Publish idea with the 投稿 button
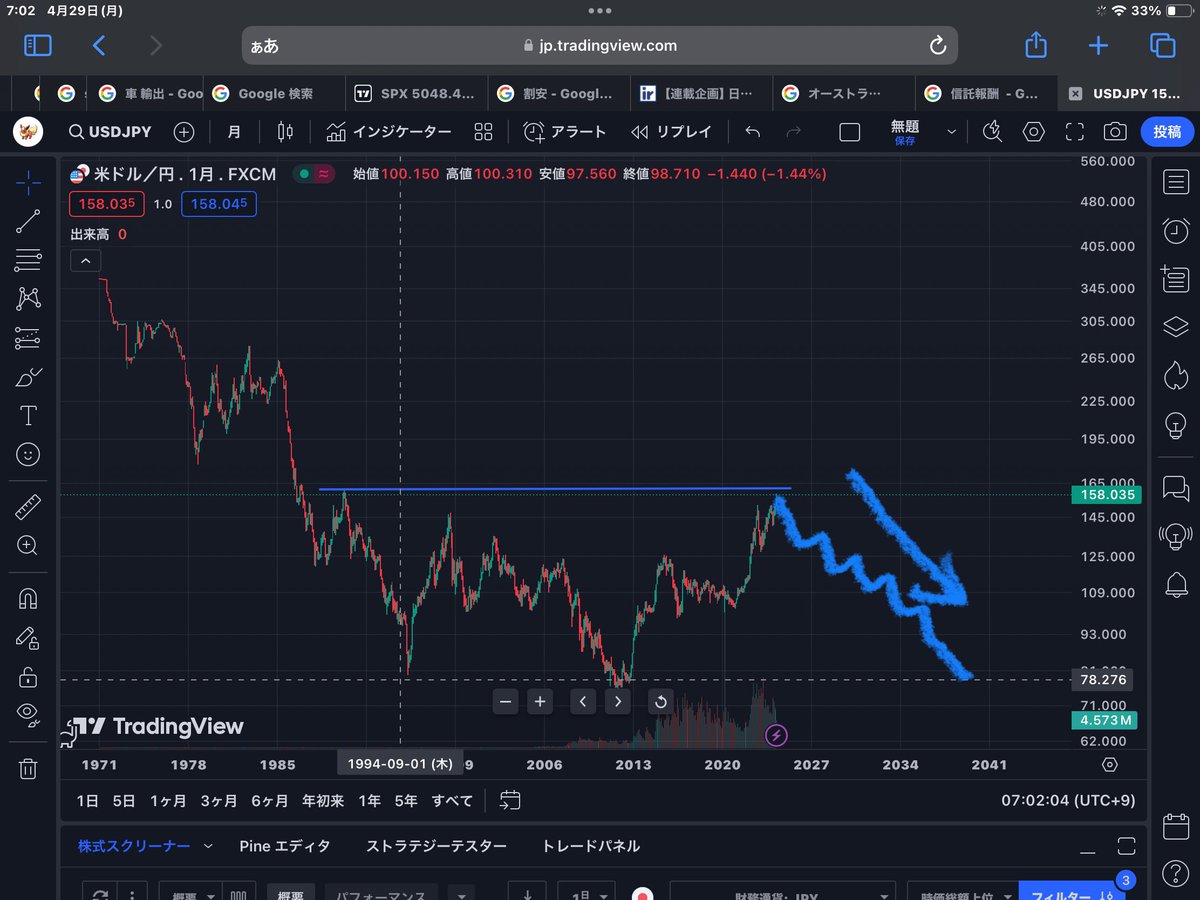The image size is (1200, 900). [x=1166, y=132]
